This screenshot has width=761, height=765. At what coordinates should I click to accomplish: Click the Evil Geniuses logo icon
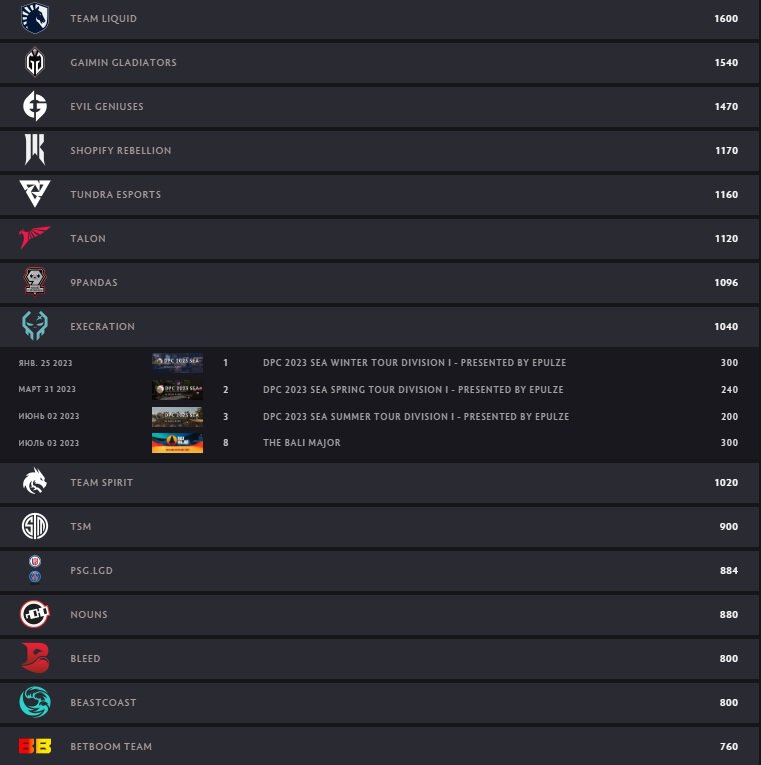click(35, 107)
